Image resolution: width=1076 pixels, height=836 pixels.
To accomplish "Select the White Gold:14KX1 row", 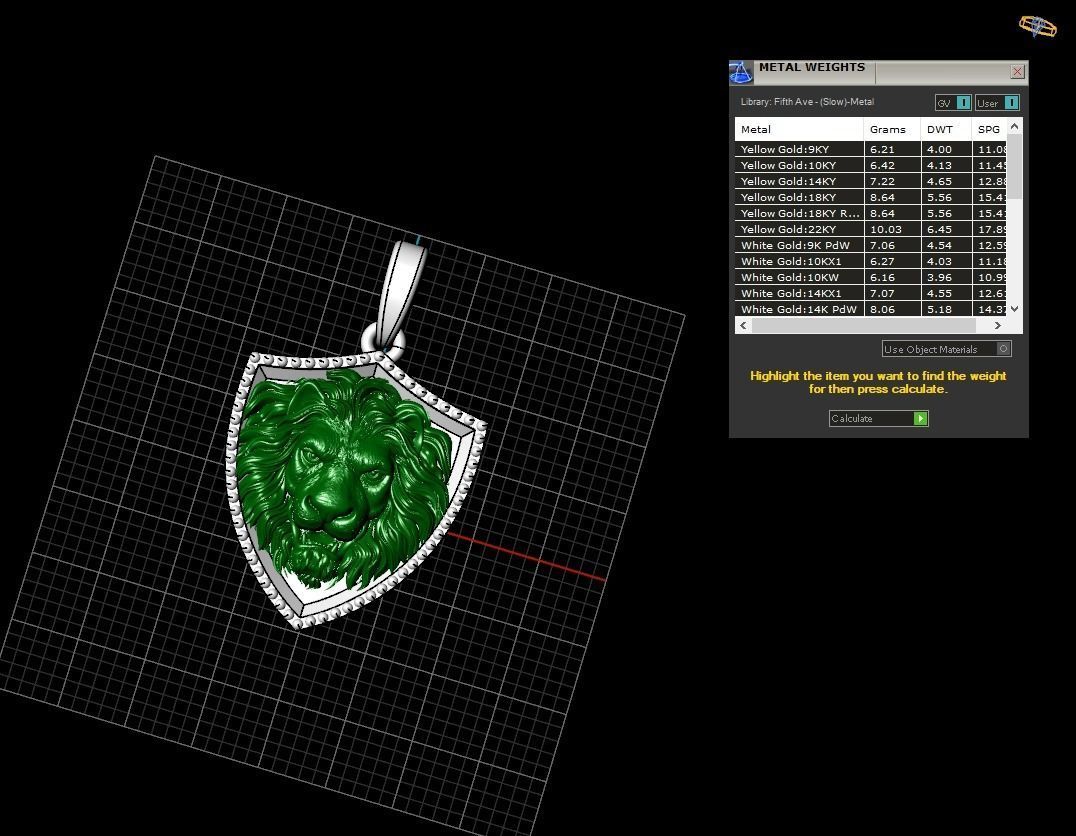I will [870, 293].
